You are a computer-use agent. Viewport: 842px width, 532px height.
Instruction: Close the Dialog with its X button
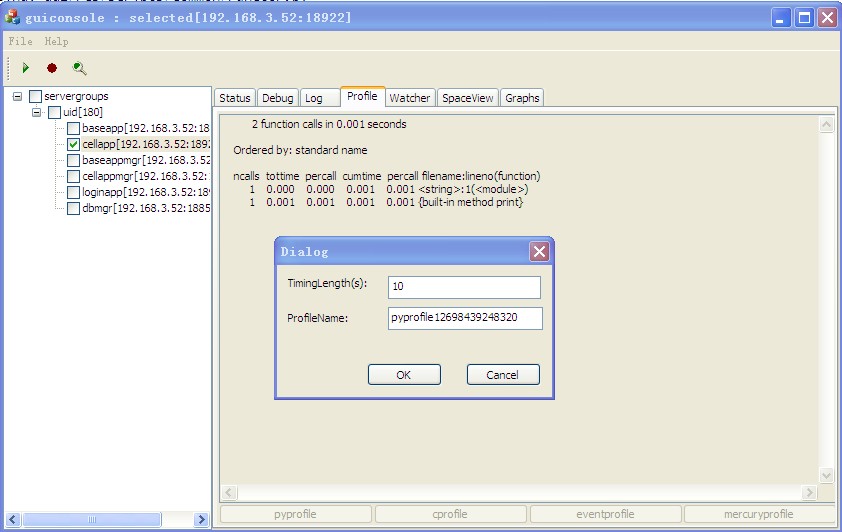(538, 252)
